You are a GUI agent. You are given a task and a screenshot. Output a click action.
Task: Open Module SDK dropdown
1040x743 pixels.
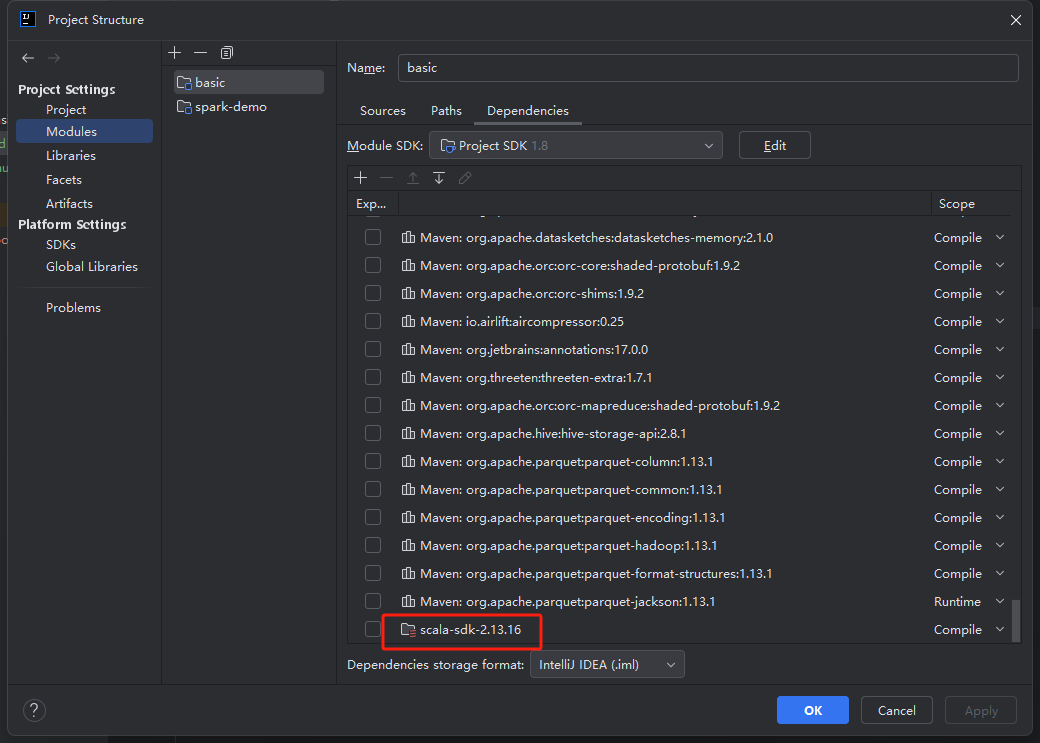(x=576, y=145)
